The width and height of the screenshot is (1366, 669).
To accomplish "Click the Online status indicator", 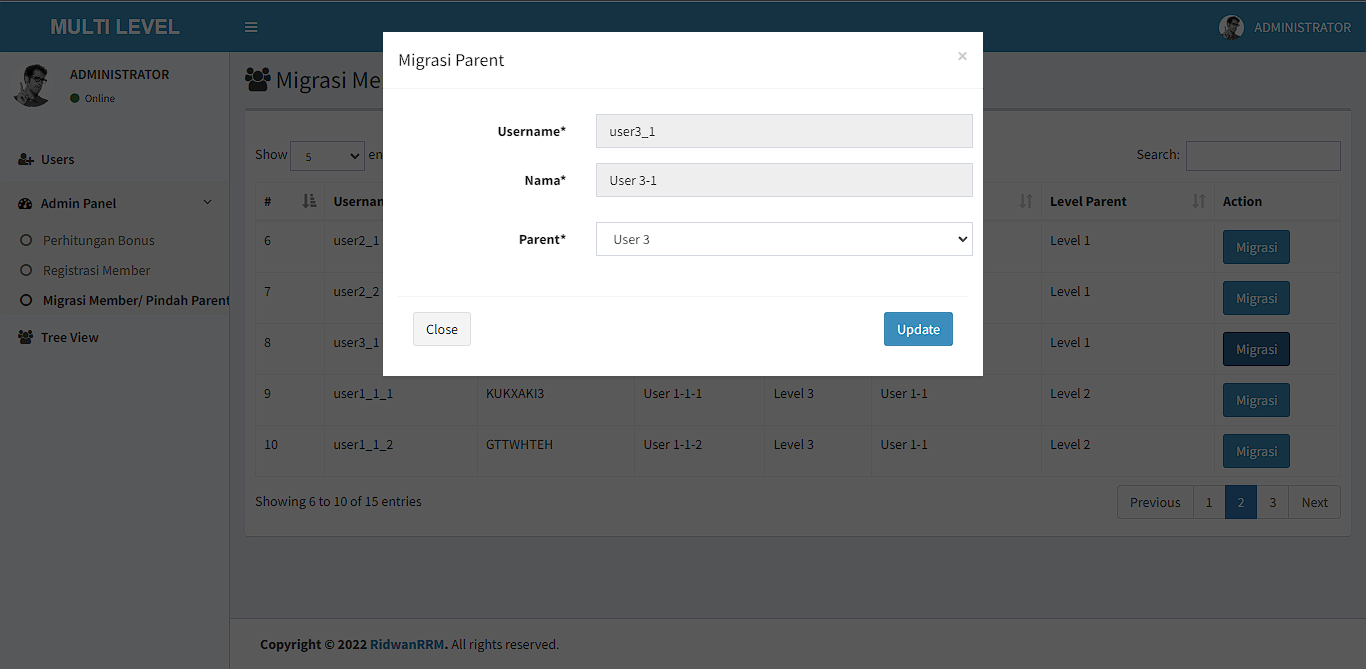I will click(92, 98).
